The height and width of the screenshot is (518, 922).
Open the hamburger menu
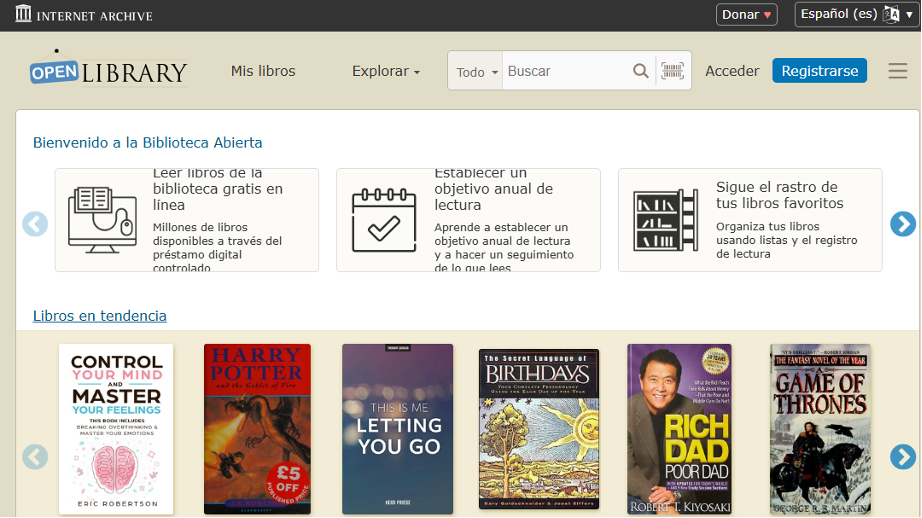pos(897,71)
